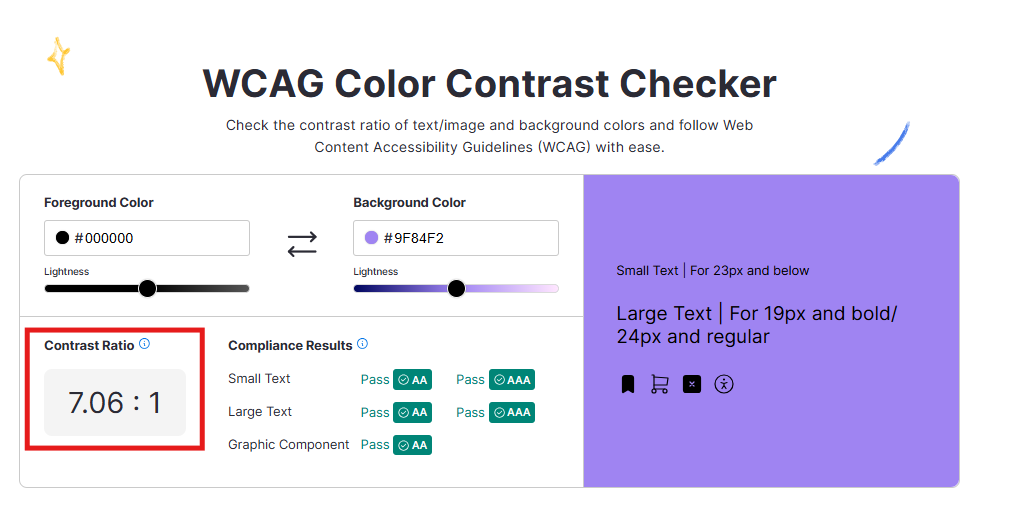Click the square X icon in the preview
The image size is (1023, 520).
point(692,384)
